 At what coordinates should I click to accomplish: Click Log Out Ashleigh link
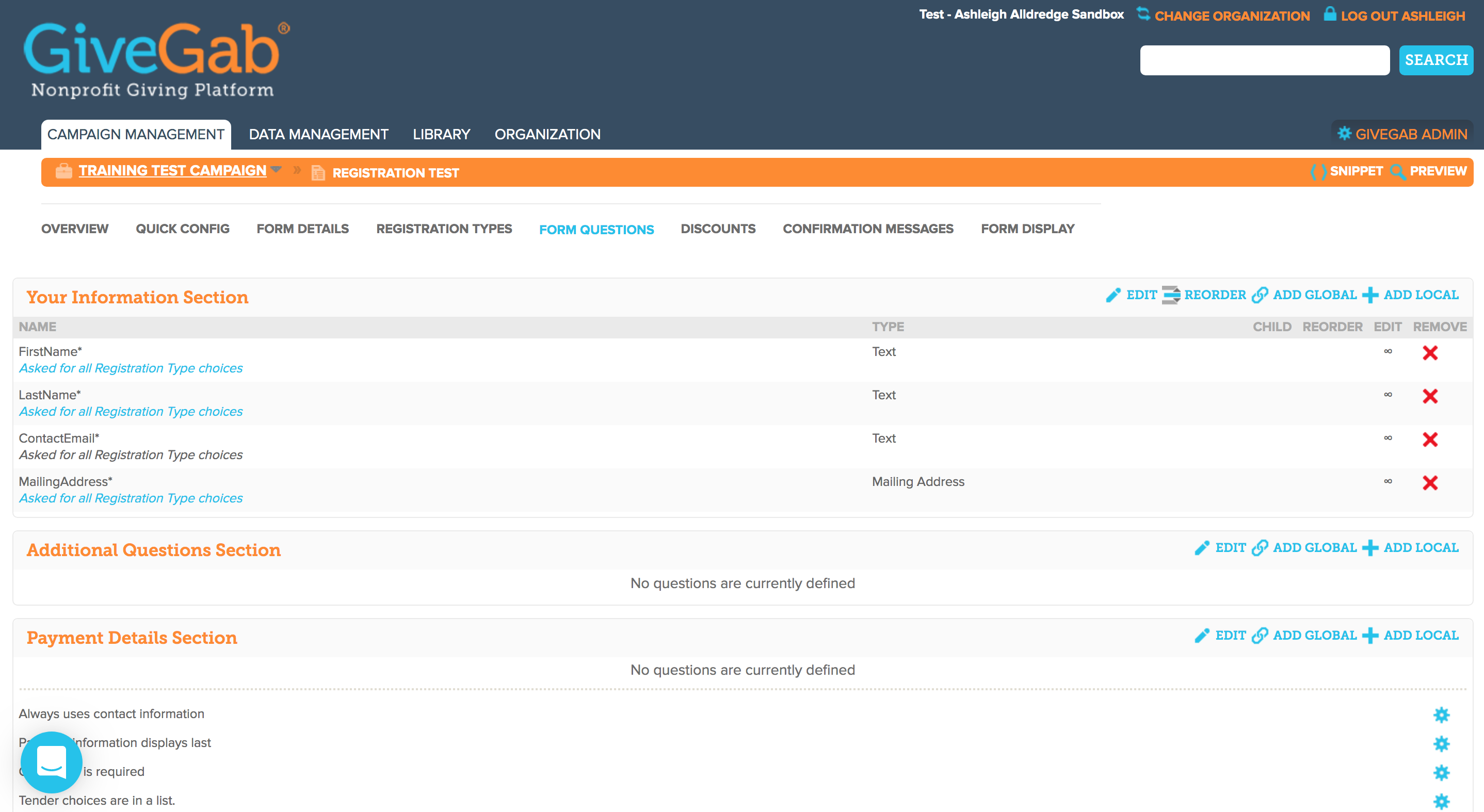click(1403, 15)
